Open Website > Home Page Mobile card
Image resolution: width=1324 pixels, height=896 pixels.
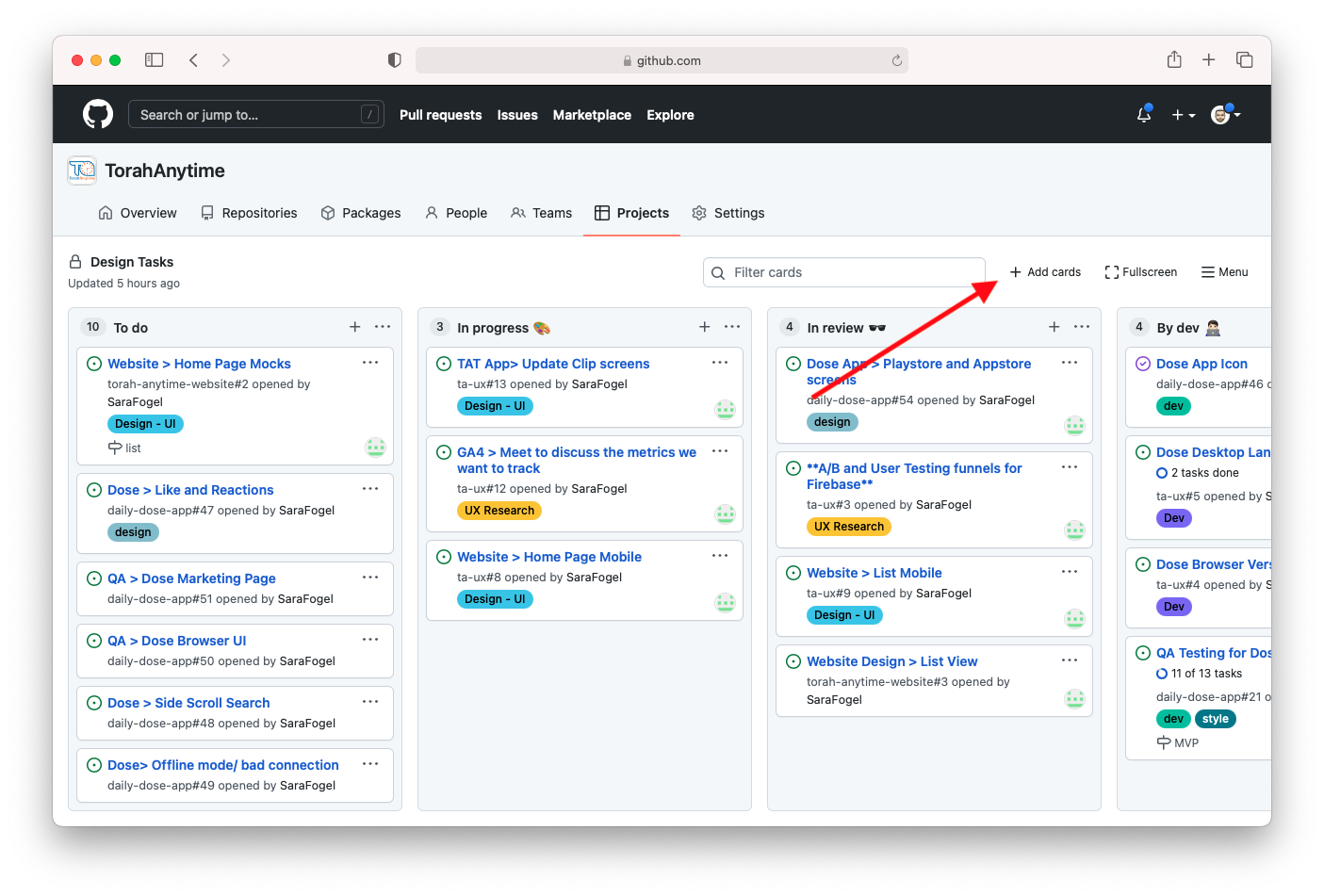549,557
